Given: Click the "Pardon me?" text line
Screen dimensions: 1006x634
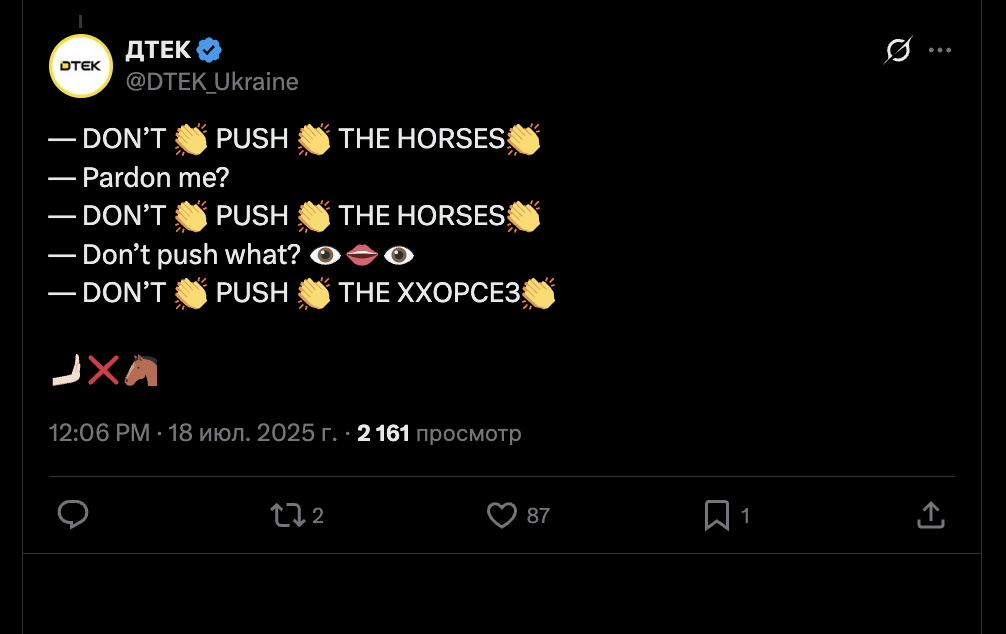Looking at the screenshot, I should tap(155, 177).
